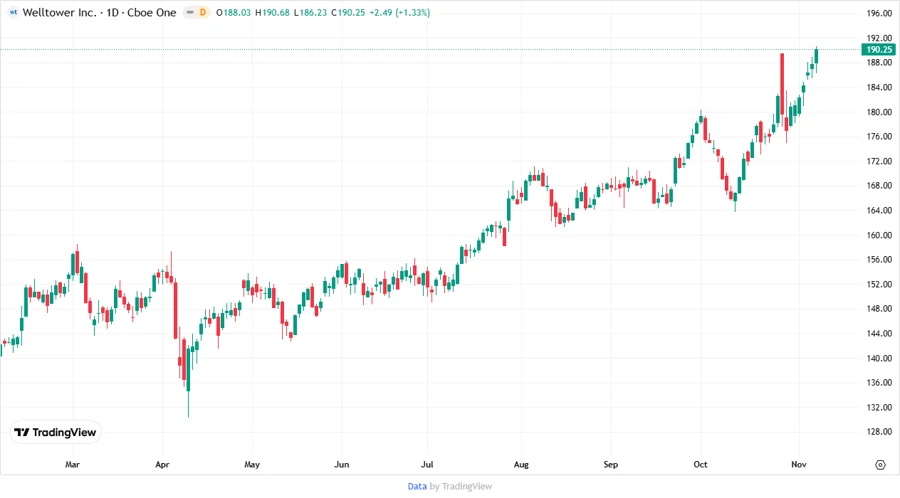The width and height of the screenshot is (900, 498).
Task: Click the Welltower logo icon
Action: (x=13, y=12)
